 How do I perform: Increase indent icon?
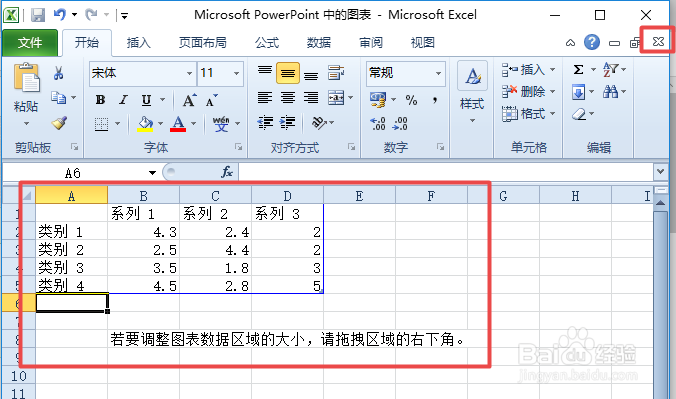[288, 123]
